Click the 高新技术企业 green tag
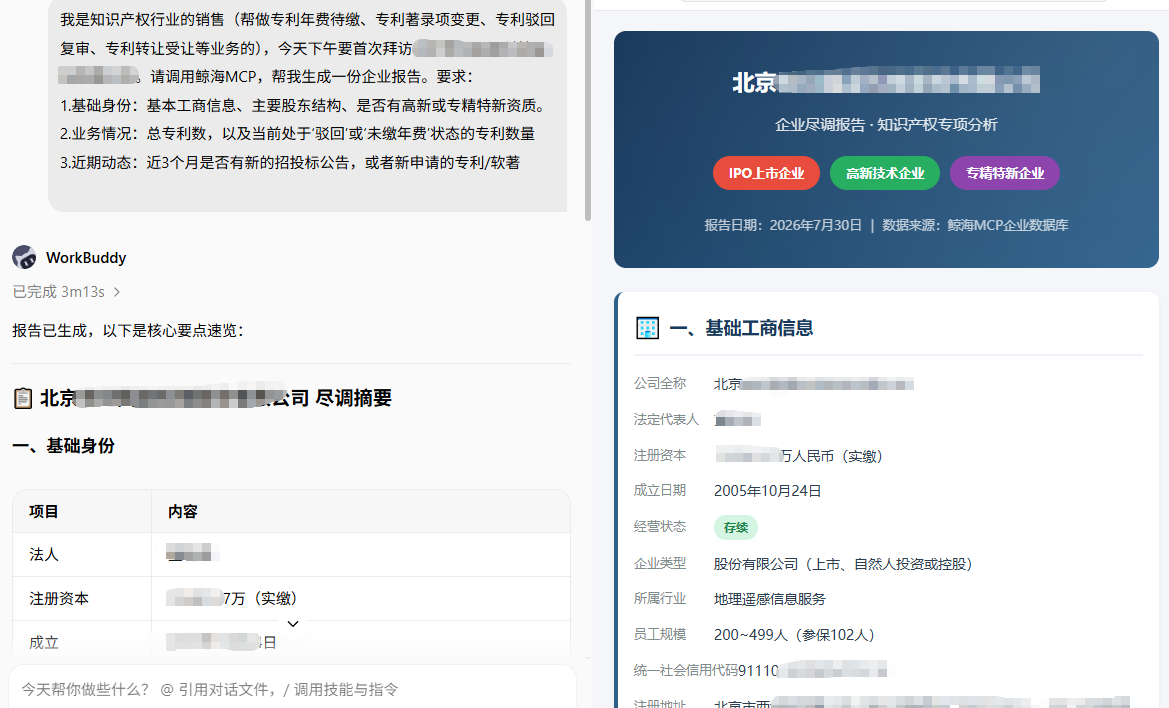 [x=885, y=173]
